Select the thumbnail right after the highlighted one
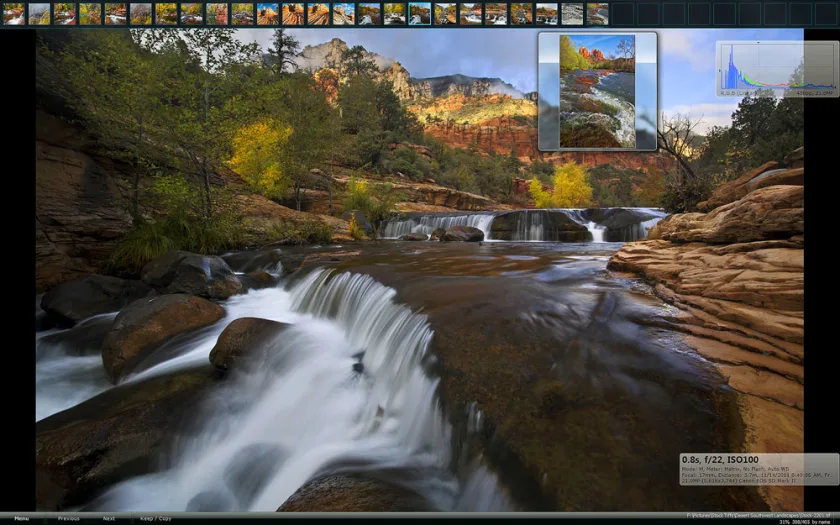Image resolution: width=840 pixels, height=525 pixels. (445, 14)
